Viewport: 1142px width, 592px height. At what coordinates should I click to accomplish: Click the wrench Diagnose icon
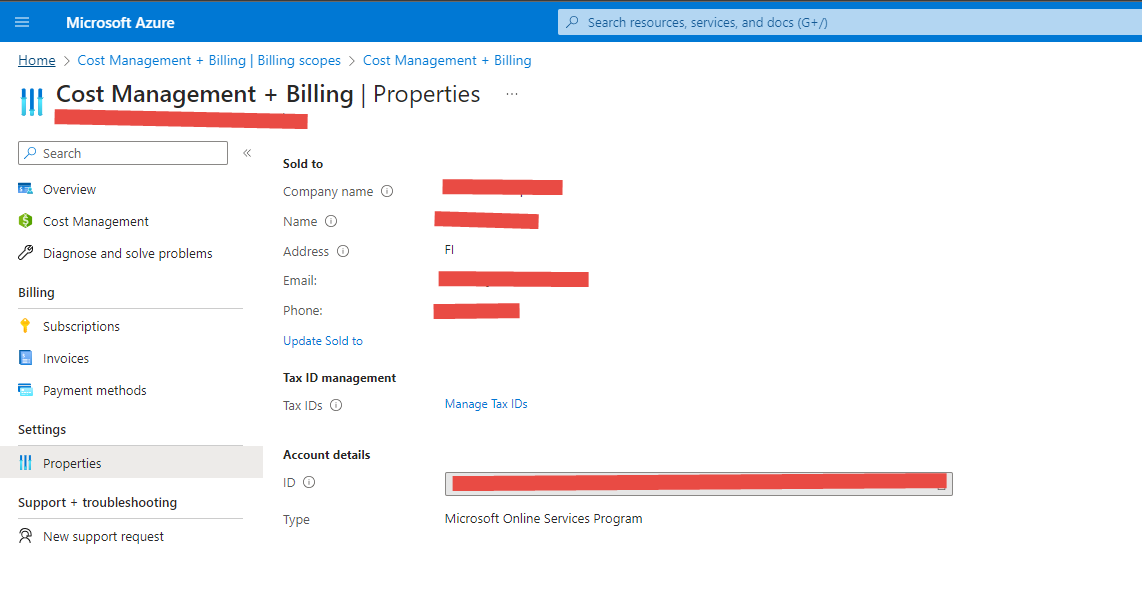[x=25, y=253]
